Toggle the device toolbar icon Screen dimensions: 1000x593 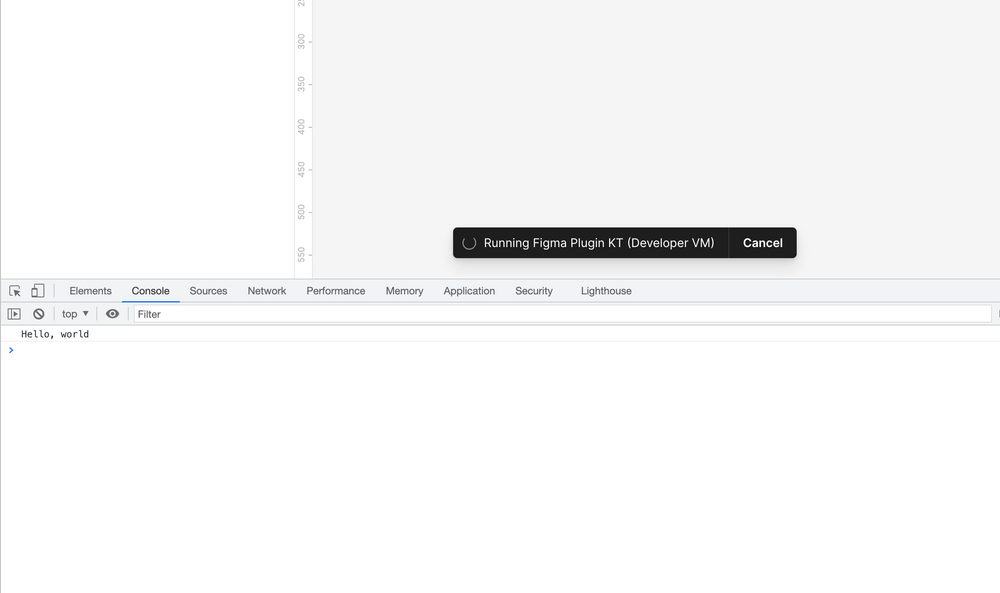37,290
